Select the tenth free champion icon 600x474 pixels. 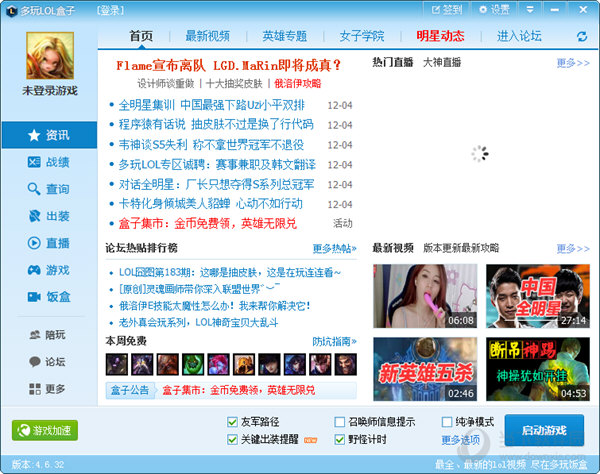click(346, 364)
